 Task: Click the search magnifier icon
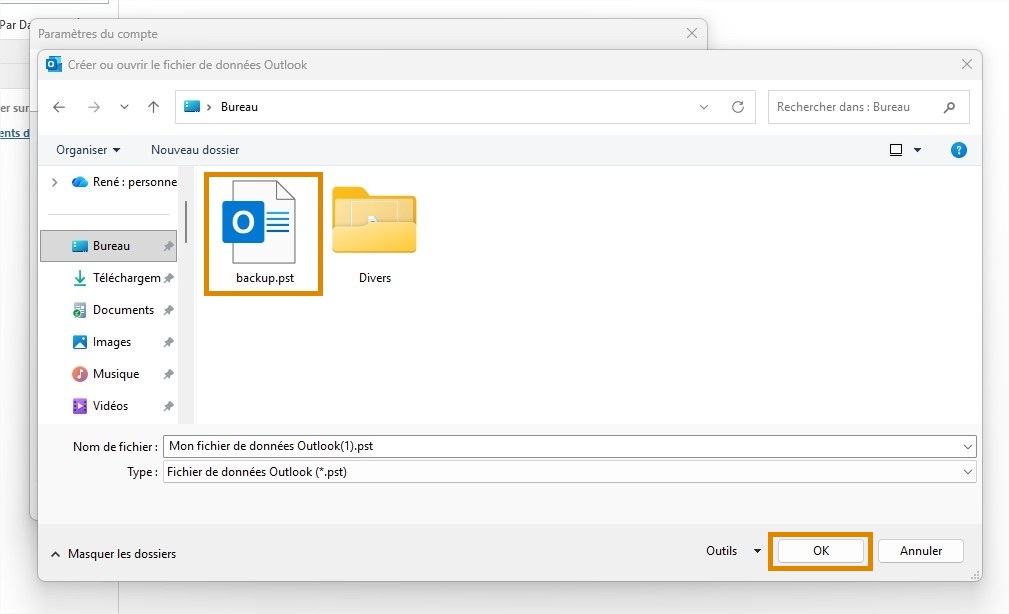949,107
